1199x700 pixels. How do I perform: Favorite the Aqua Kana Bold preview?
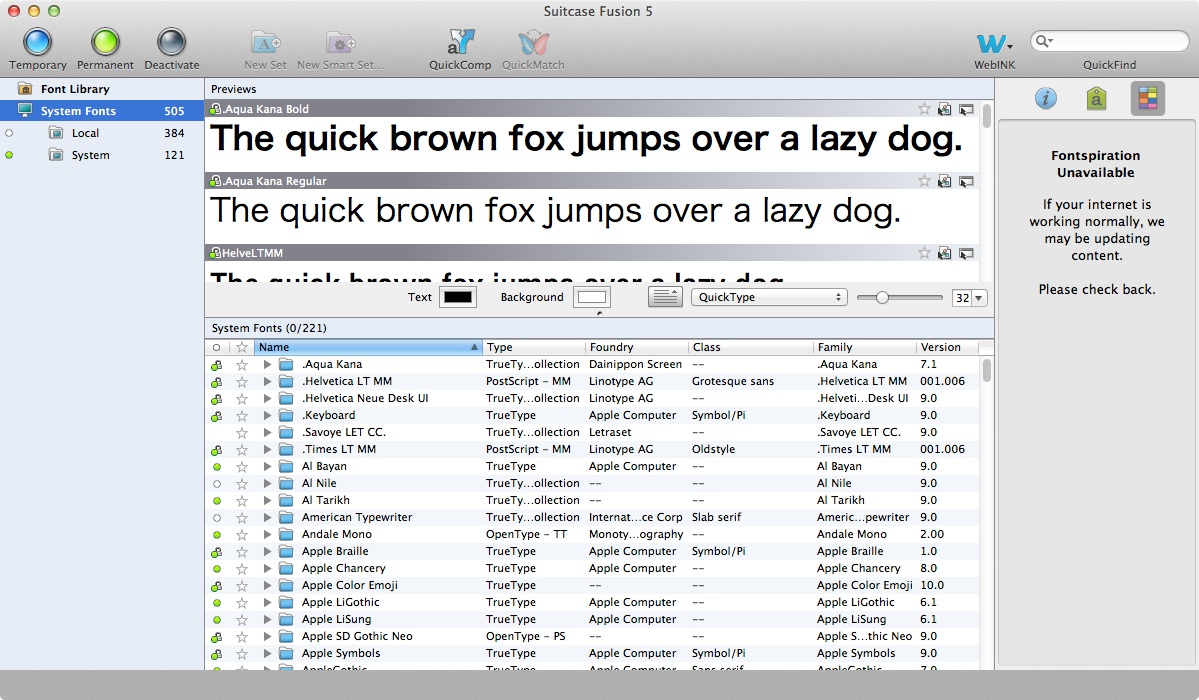924,109
